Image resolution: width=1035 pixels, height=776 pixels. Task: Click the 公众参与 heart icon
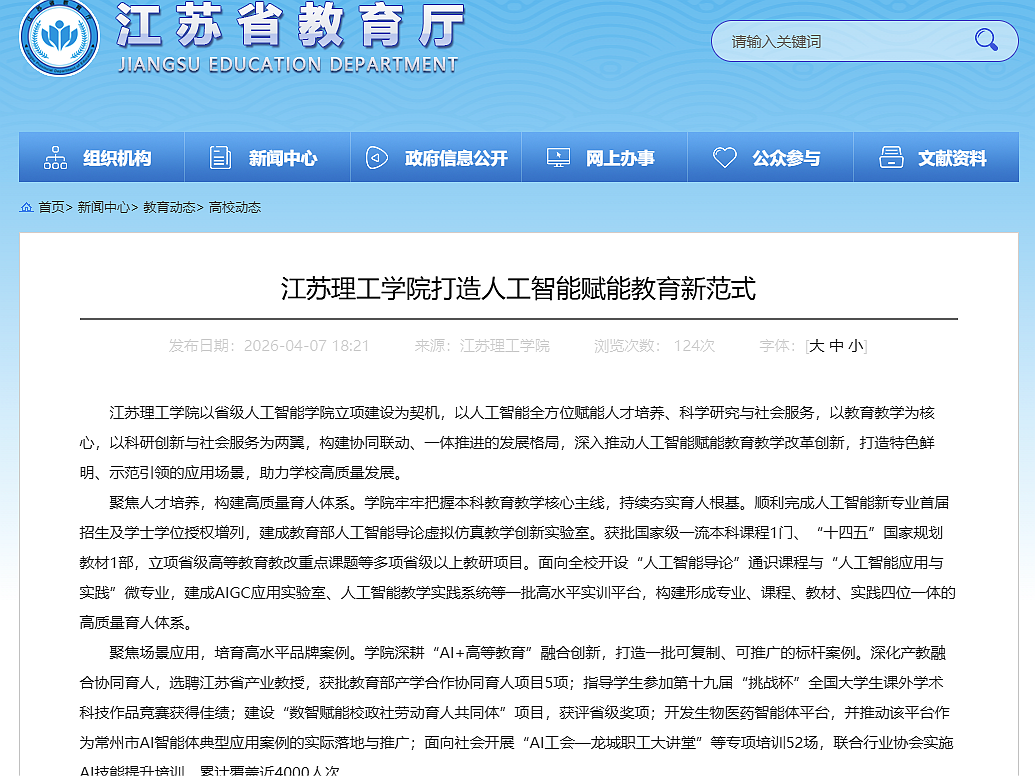click(x=724, y=158)
